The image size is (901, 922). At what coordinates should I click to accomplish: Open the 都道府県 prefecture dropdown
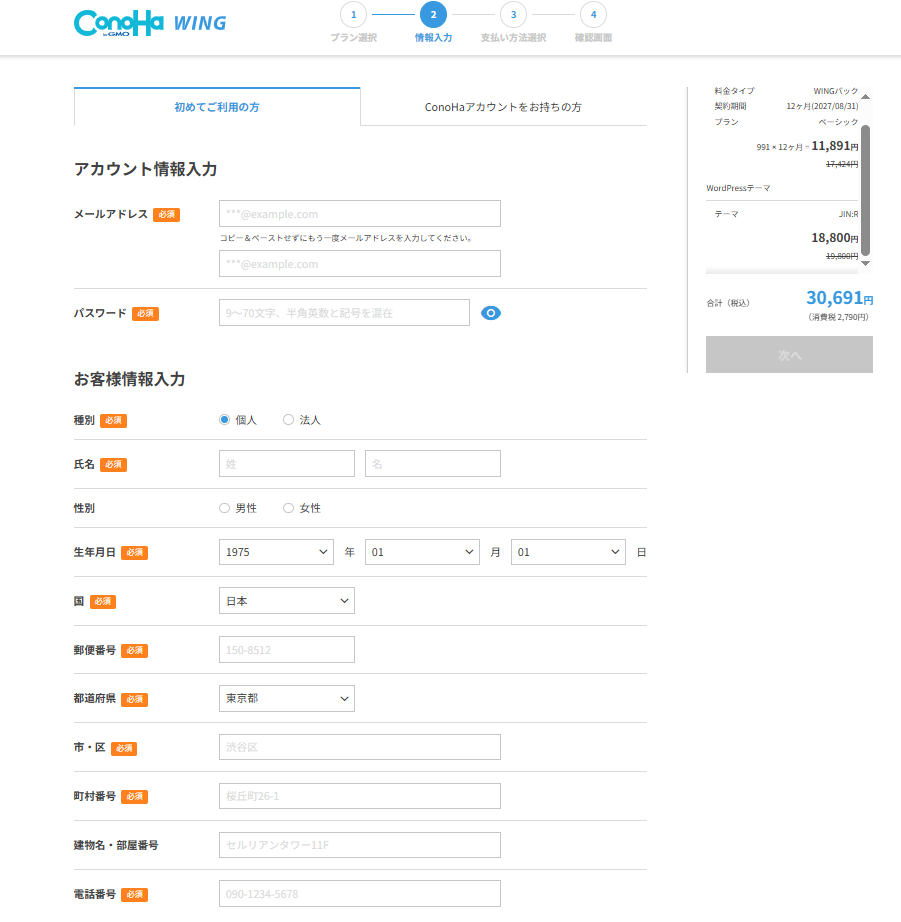point(287,699)
